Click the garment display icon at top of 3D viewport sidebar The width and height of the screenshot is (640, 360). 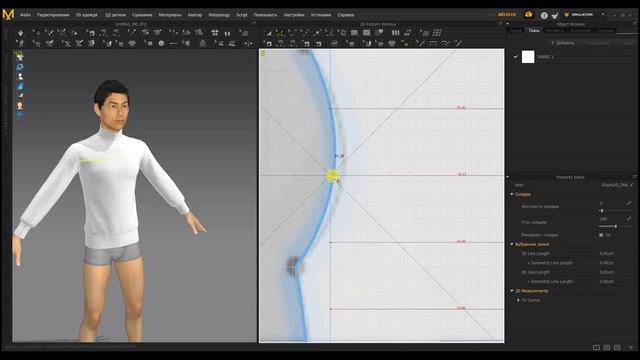pyautogui.click(x=20, y=57)
